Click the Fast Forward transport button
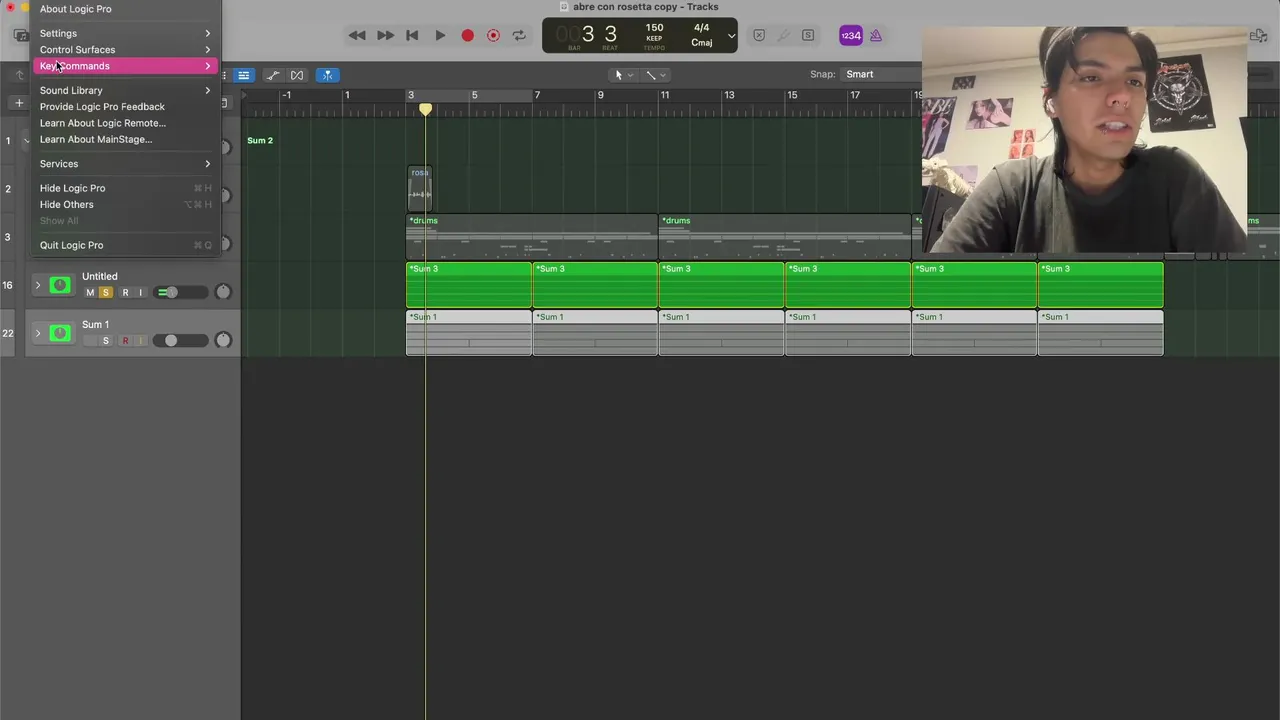The image size is (1280, 720). click(x=385, y=35)
